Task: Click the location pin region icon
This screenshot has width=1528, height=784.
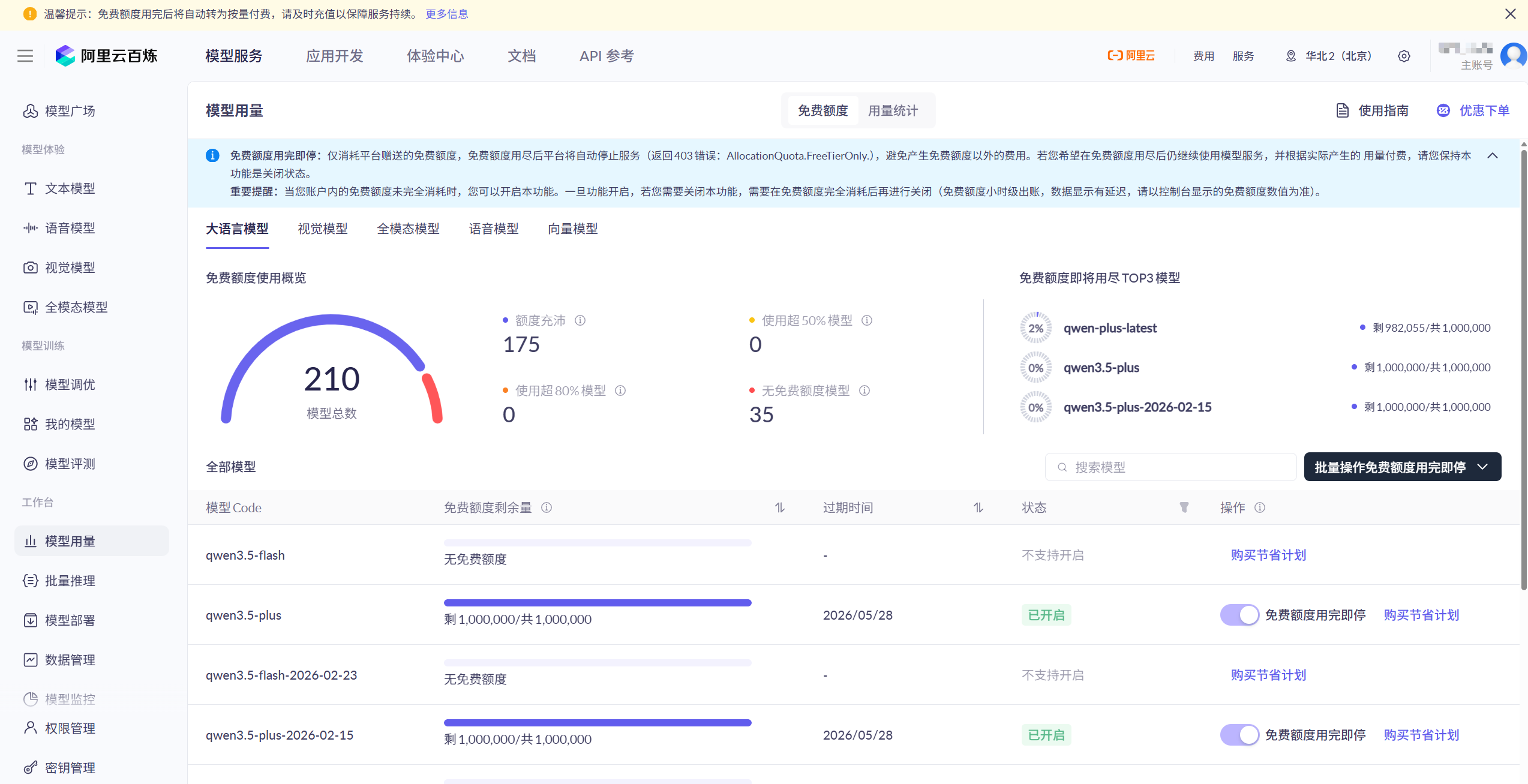Action: [1290, 56]
